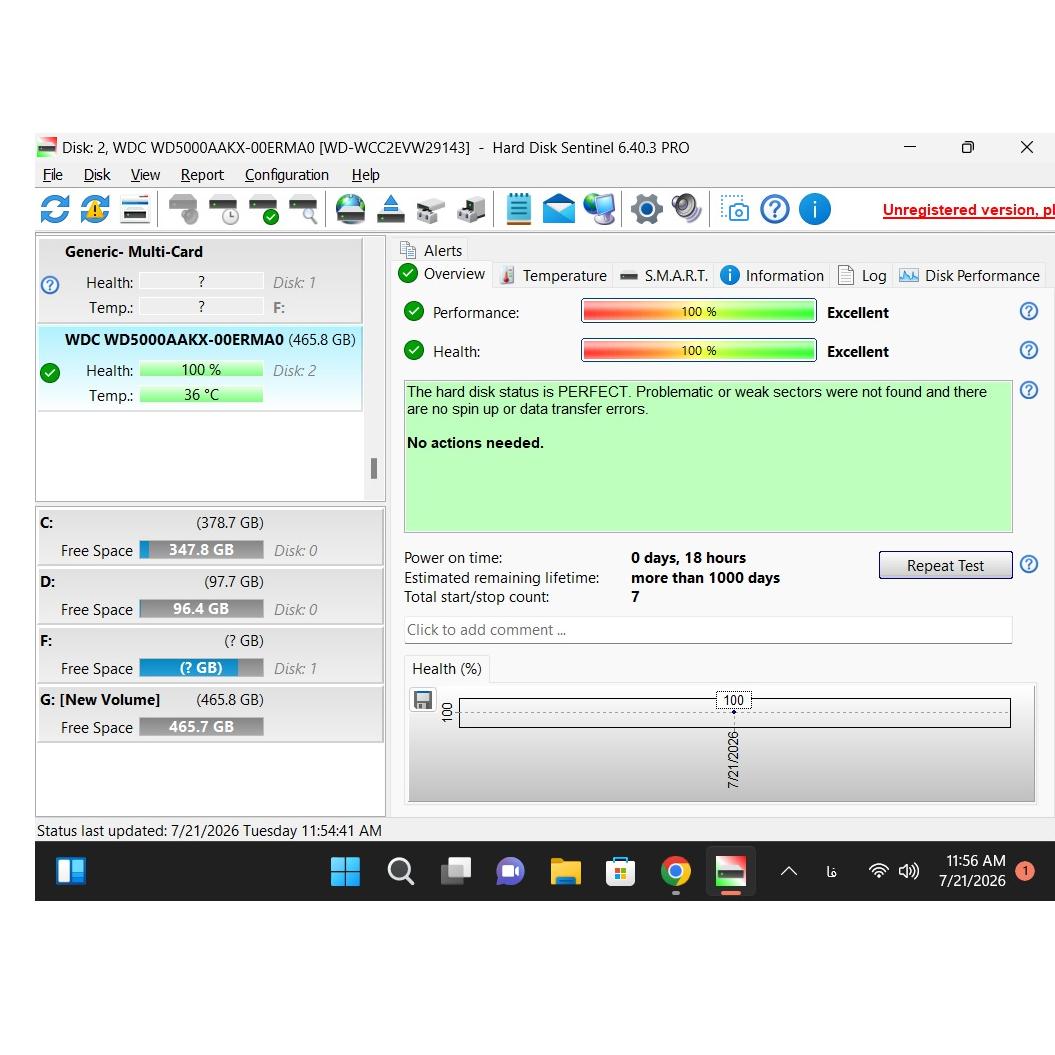Image resolution: width=1055 pixels, height=1055 pixels.
Task: Switch to the Temperature tab
Action: point(553,276)
